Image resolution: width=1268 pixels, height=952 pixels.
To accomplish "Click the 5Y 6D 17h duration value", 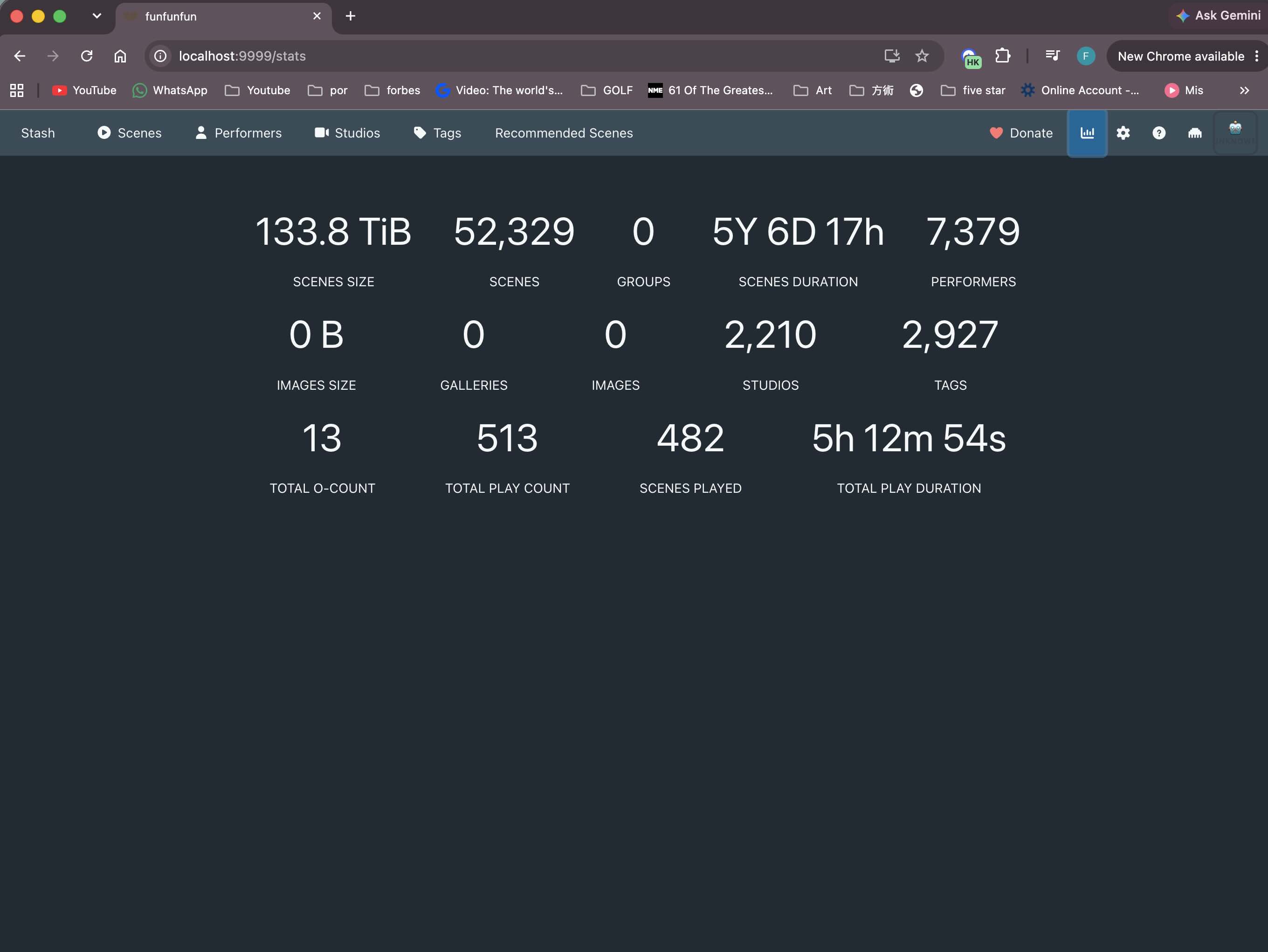I will pyautogui.click(x=798, y=232).
